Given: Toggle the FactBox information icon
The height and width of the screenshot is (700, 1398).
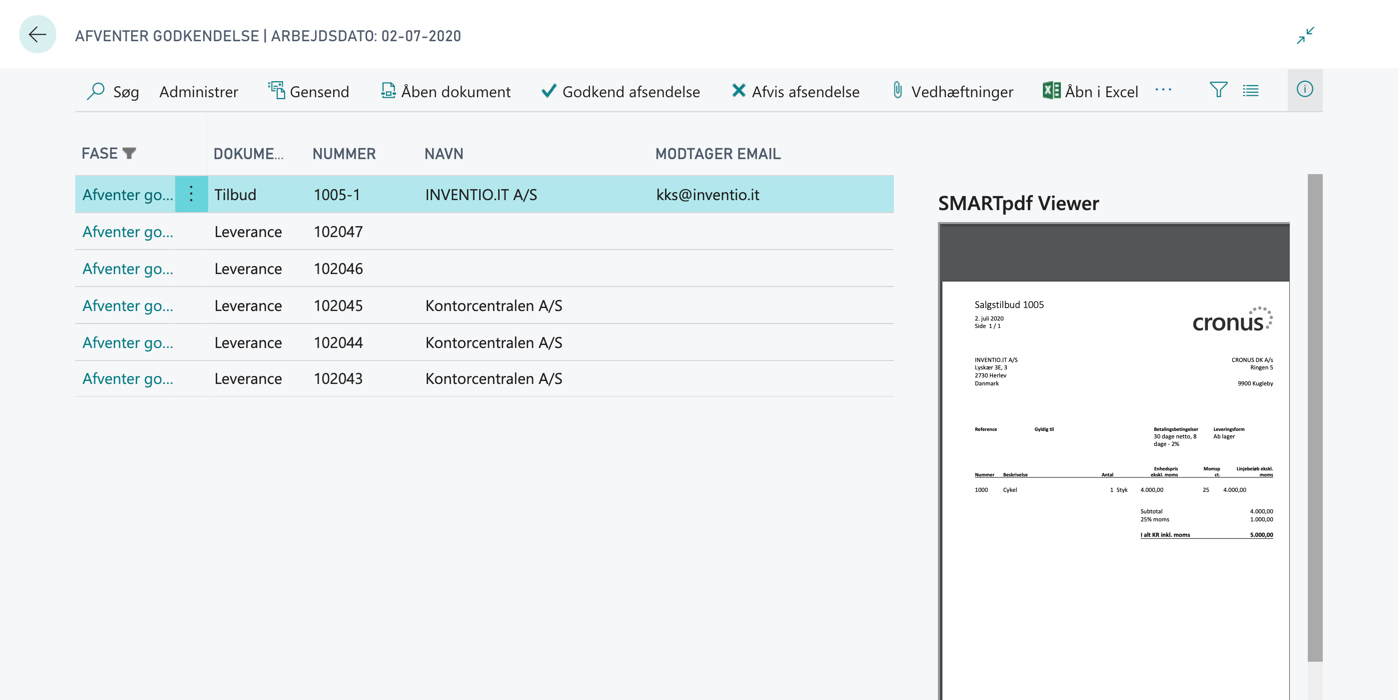Looking at the screenshot, I should [1305, 90].
